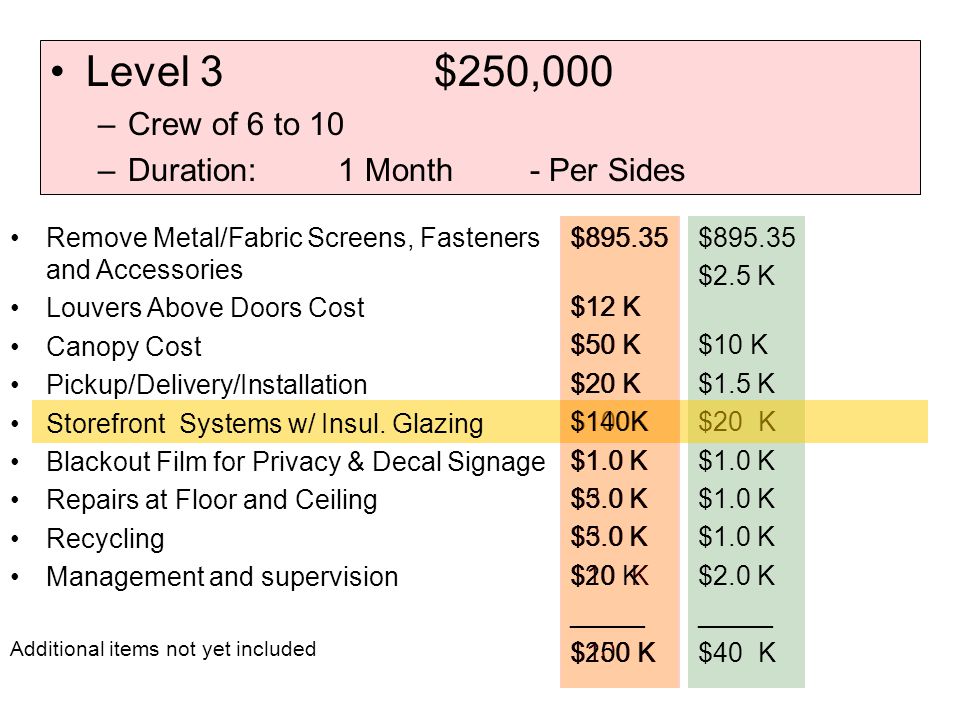Select the $250,000 total in header
The width and height of the screenshot is (960, 720).
[x=523, y=72]
